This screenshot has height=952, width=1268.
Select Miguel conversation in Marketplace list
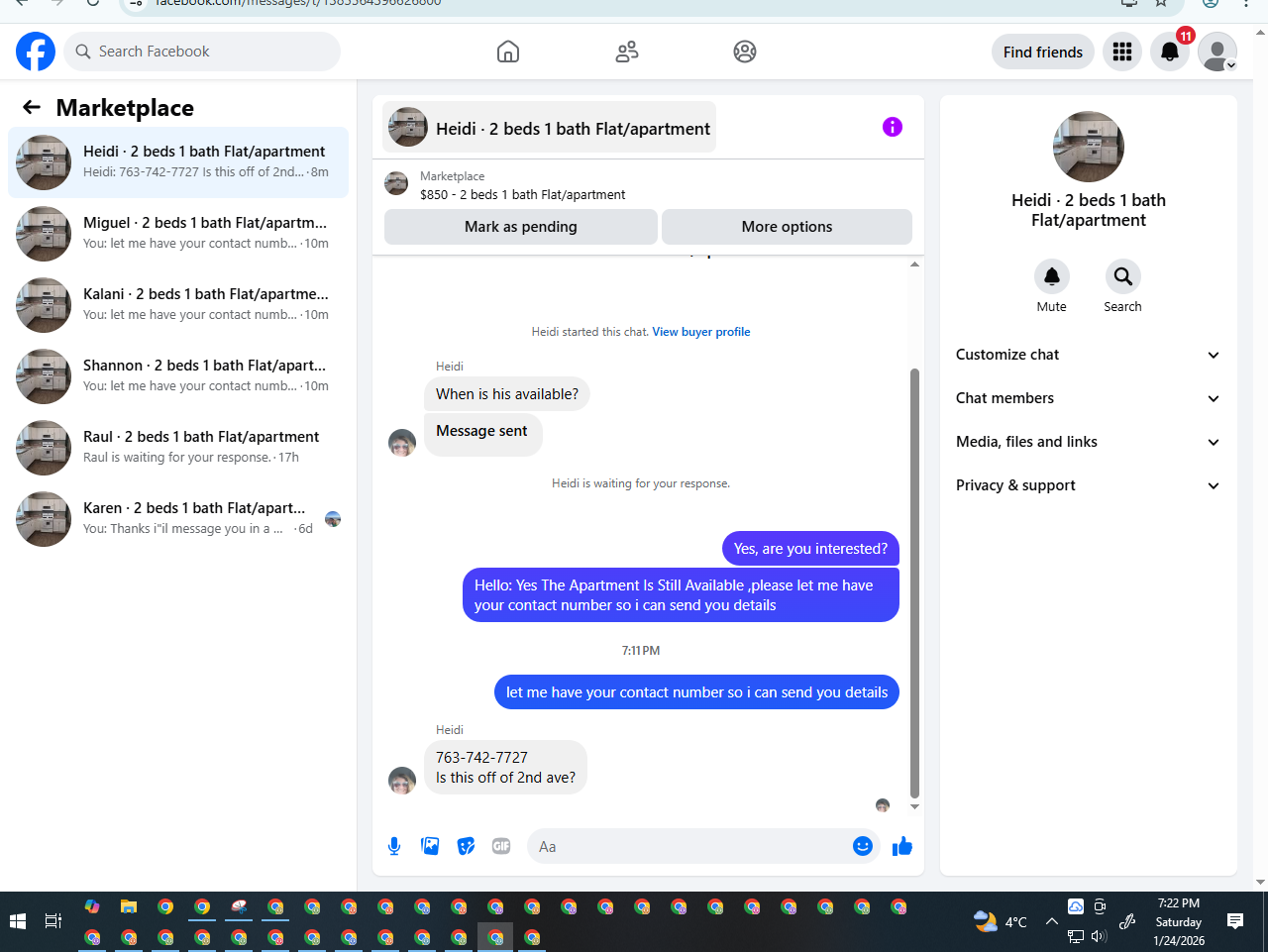pyautogui.click(x=178, y=234)
